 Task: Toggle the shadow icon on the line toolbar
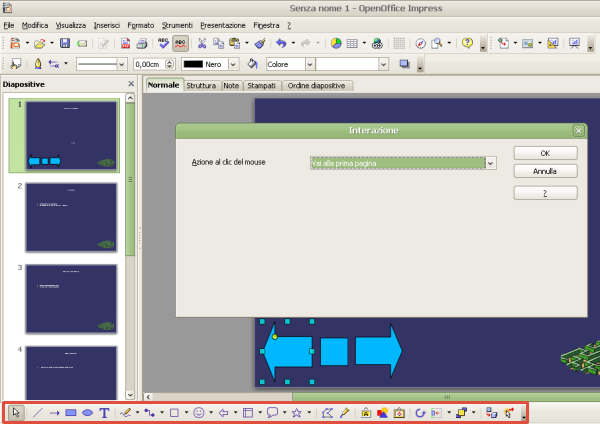click(405, 64)
